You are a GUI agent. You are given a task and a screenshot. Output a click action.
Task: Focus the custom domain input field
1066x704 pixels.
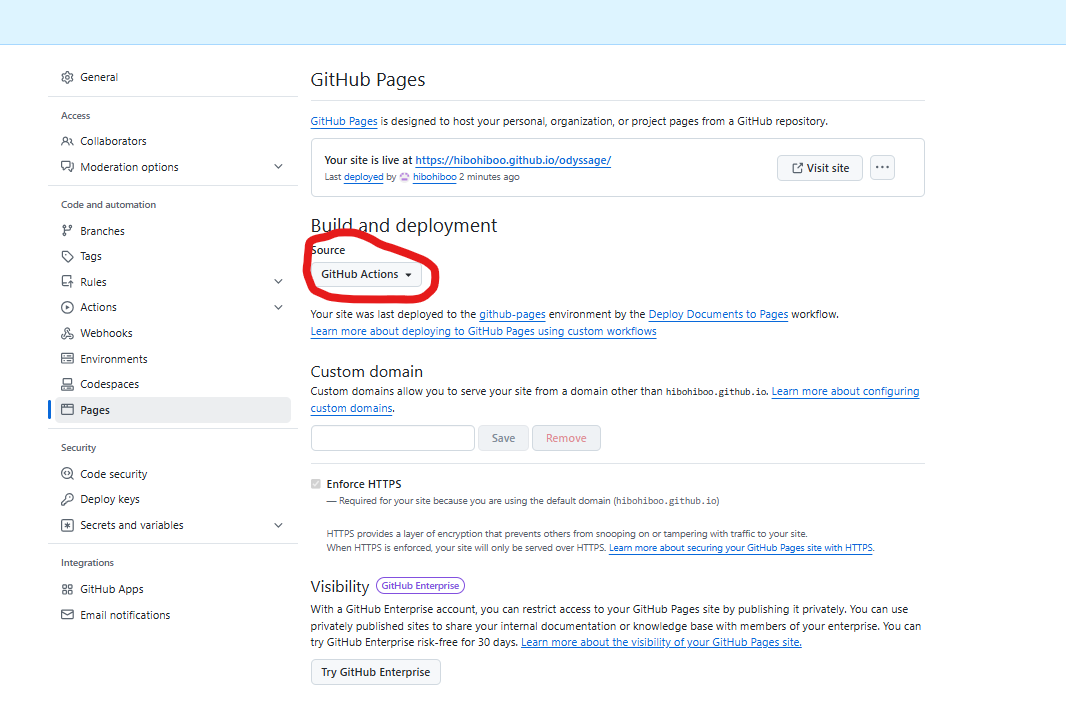click(x=393, y=438)
